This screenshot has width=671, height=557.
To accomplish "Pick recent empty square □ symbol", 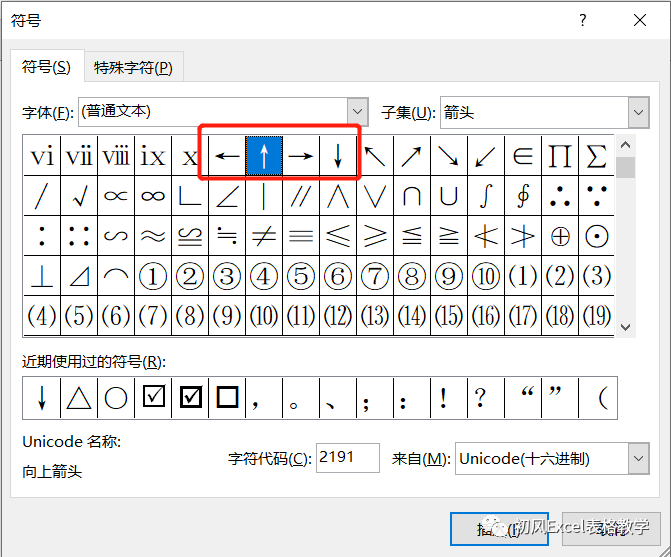I will [x=227, y=398].
